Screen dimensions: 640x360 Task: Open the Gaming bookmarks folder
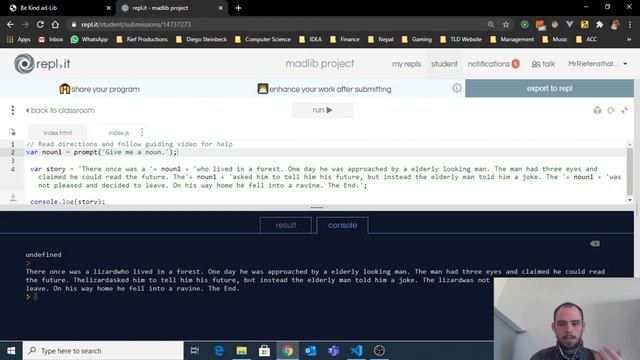point(417,39)
